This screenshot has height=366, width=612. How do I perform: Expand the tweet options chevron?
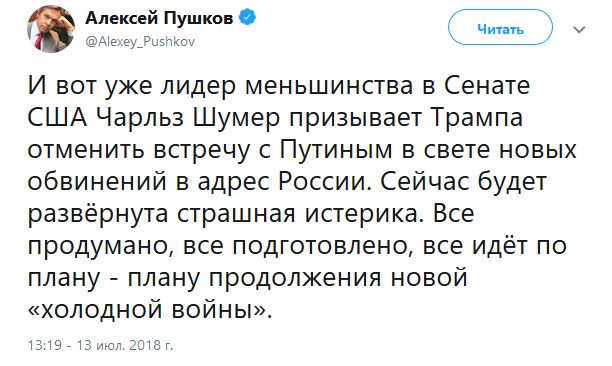point(579,30)
